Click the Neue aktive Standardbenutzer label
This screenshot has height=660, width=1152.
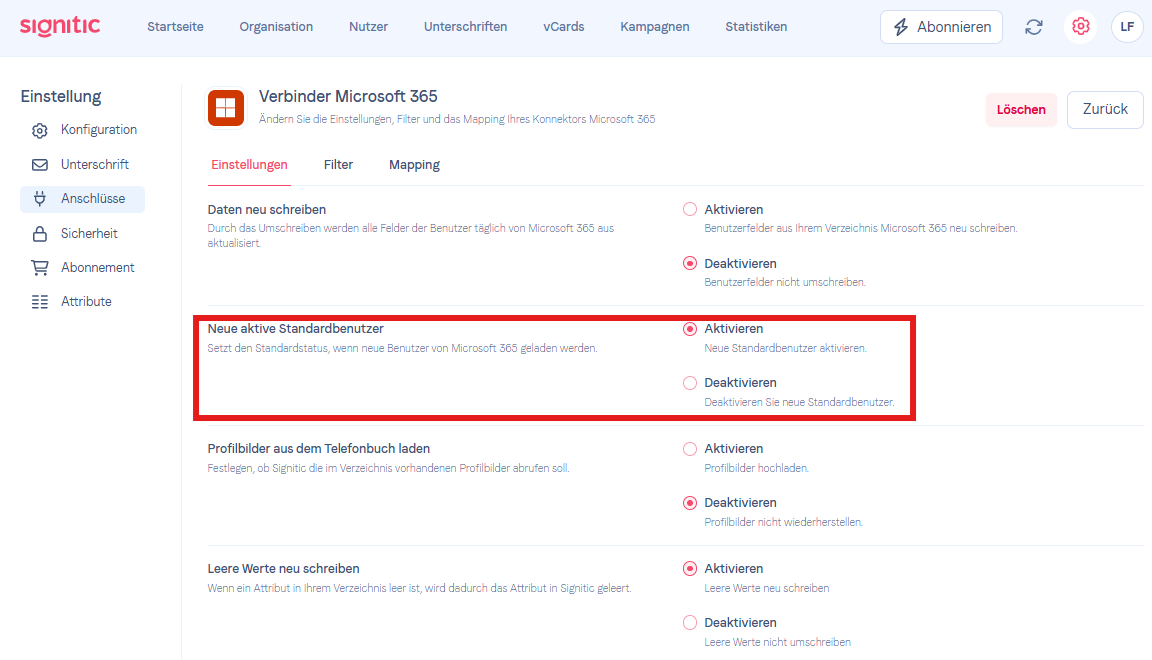(x=295, y=329)
